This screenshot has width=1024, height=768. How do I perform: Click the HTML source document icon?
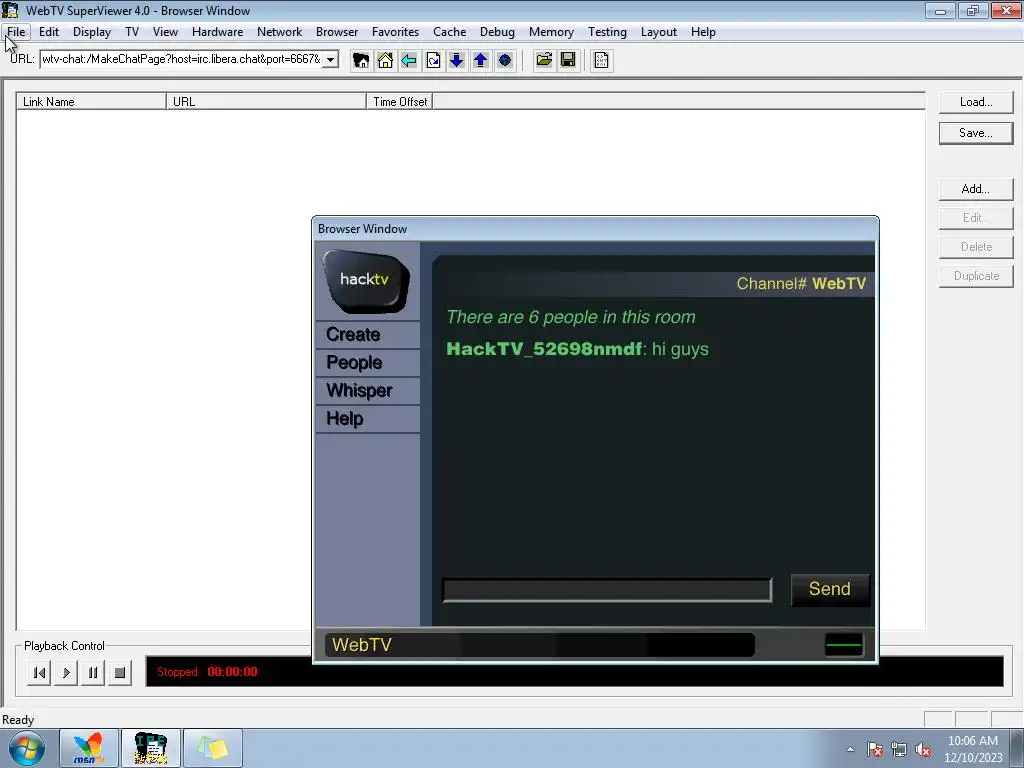(601, 61)
